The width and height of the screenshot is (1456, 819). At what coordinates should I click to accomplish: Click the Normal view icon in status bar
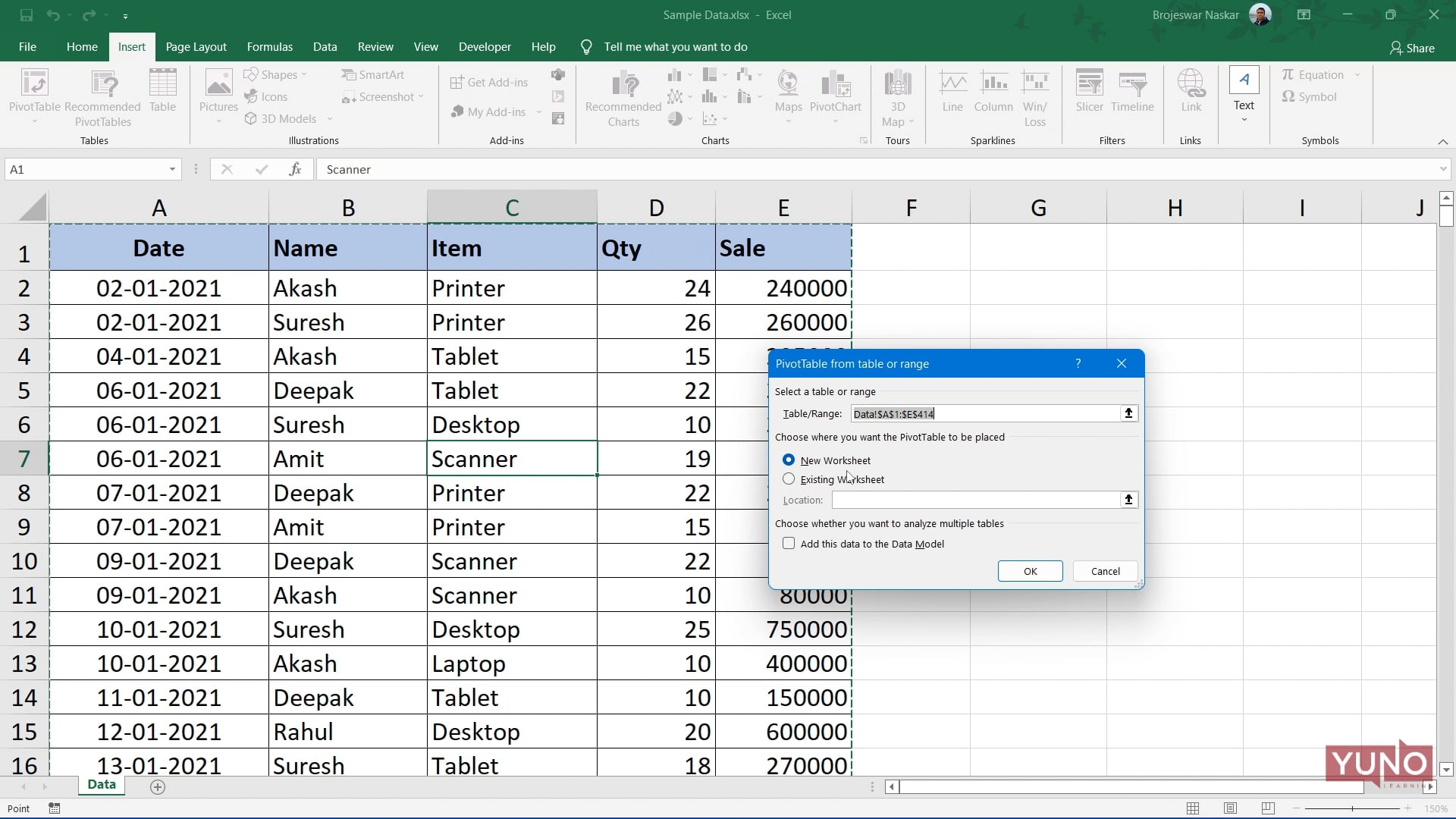[1193, 808]
